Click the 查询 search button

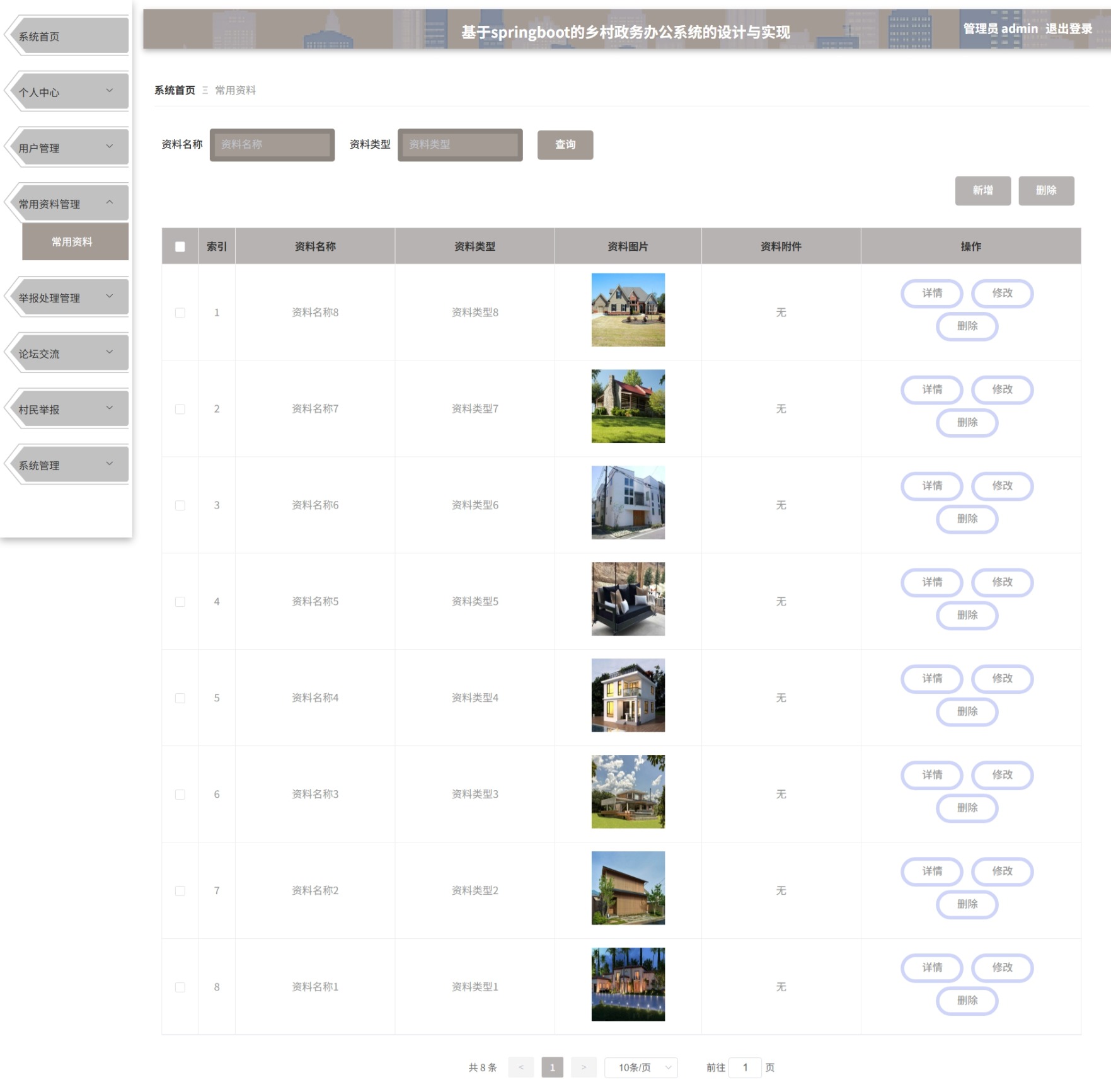[565, 145]
